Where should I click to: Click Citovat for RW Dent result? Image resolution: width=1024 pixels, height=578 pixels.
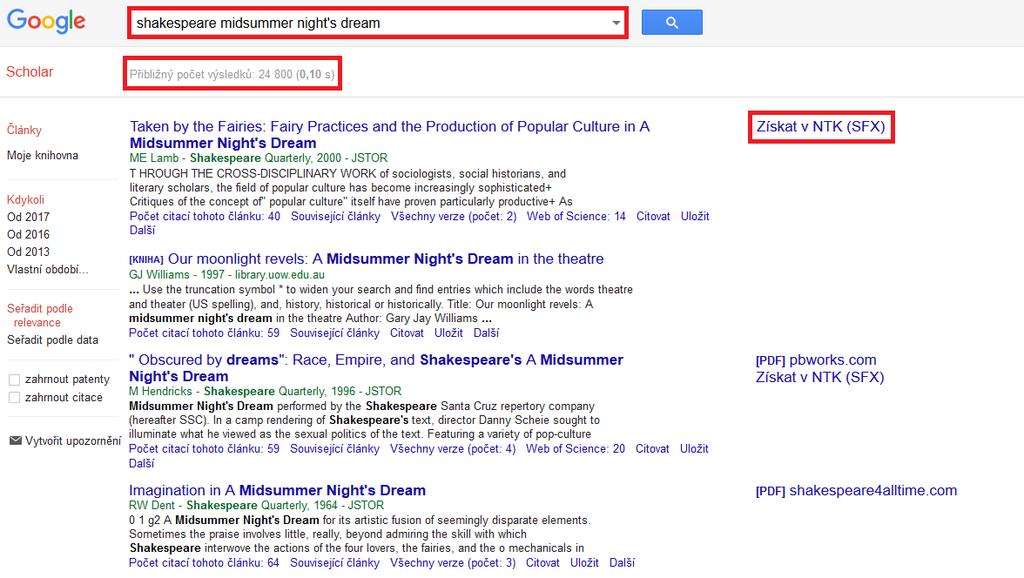(543, 562)
